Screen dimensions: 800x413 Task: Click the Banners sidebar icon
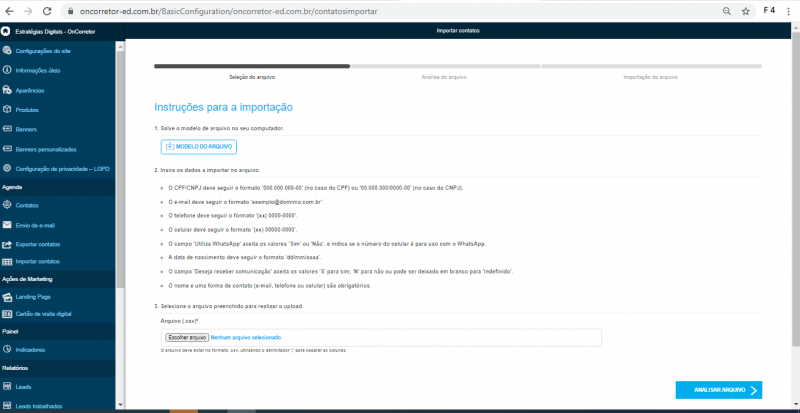(7, 130)
